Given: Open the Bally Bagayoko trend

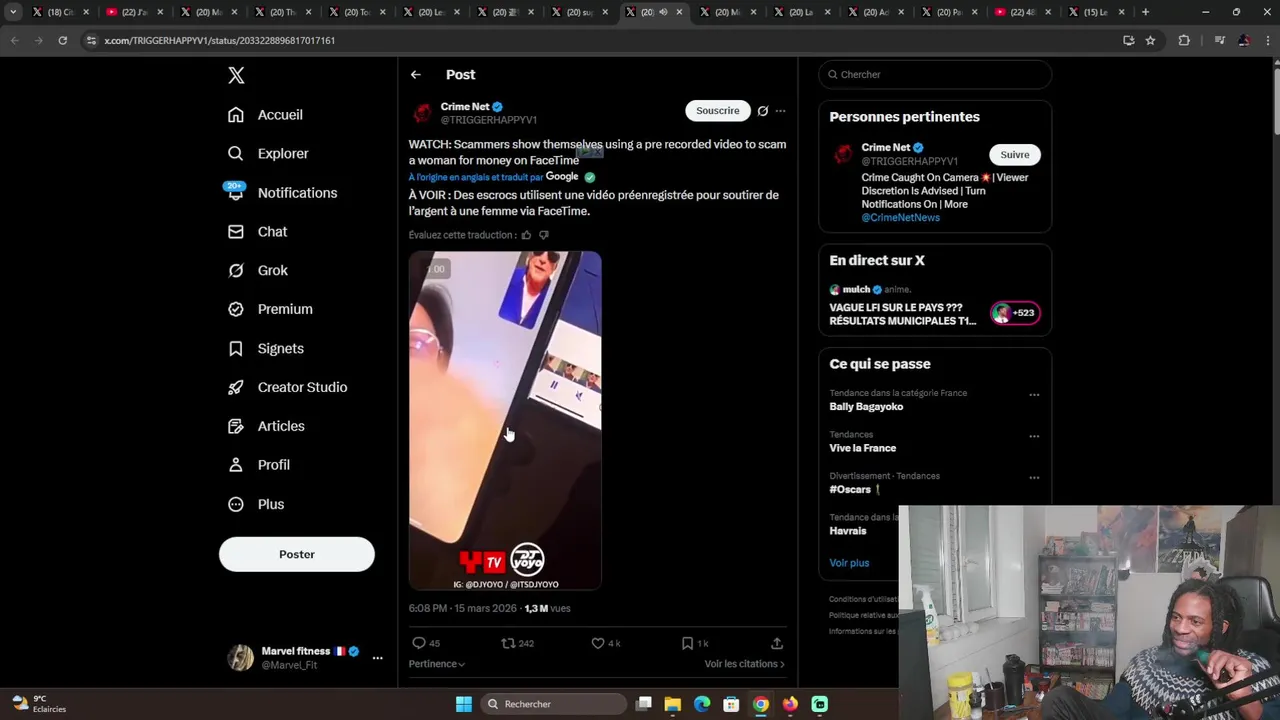Looking at the screenshot, I should [866, 407].
